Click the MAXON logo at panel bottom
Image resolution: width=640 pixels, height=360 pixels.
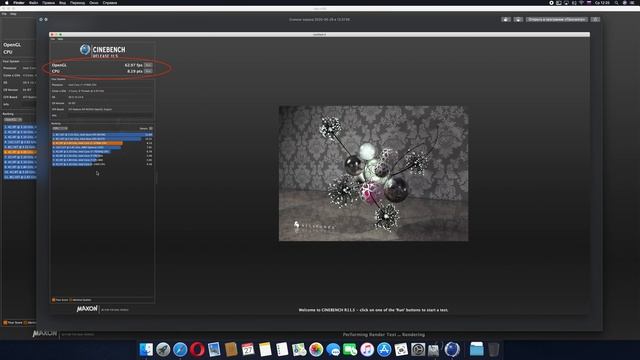point(87,309)
